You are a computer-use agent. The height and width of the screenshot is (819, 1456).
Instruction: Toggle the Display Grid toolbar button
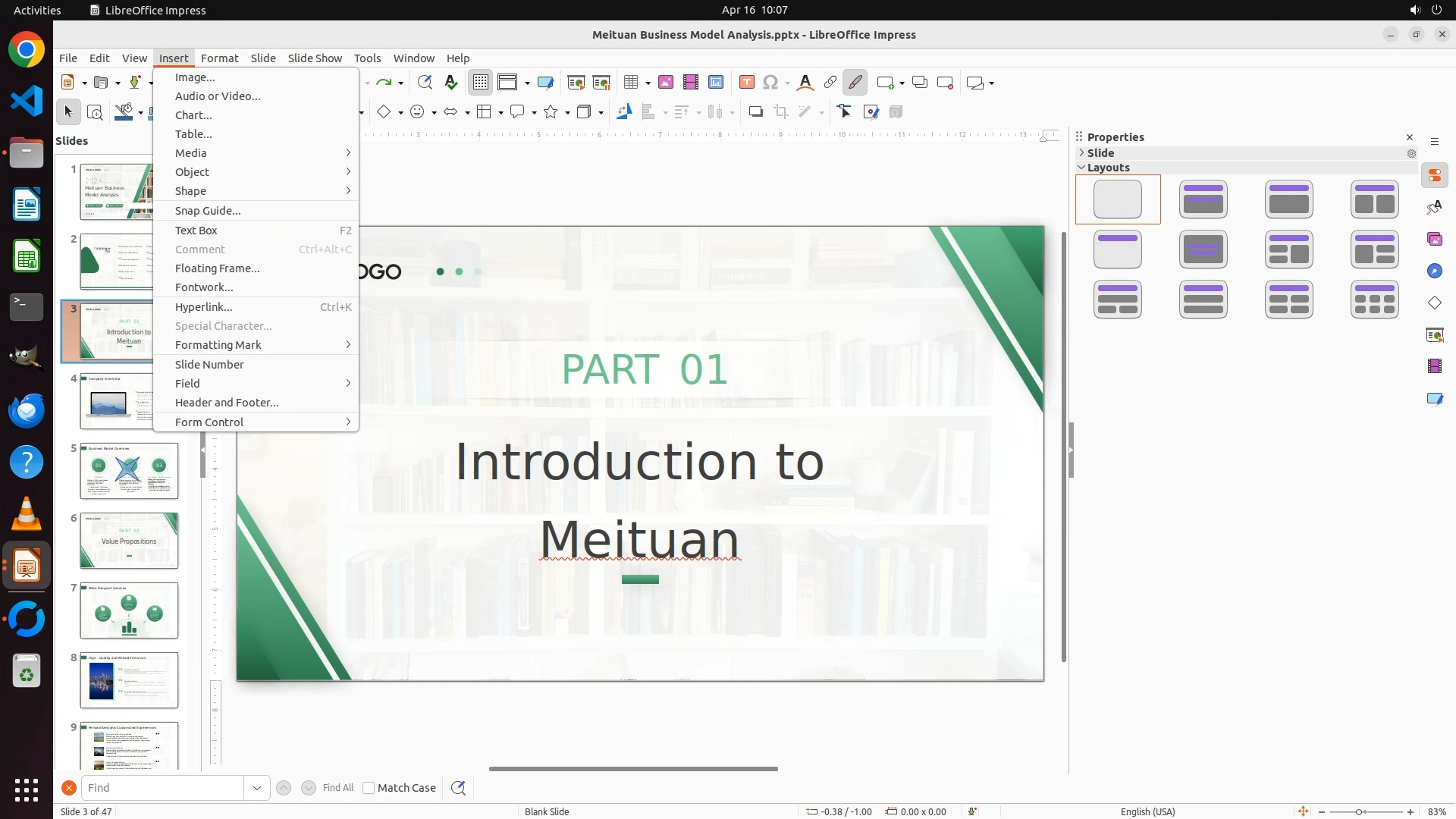[x=481, y=83]
